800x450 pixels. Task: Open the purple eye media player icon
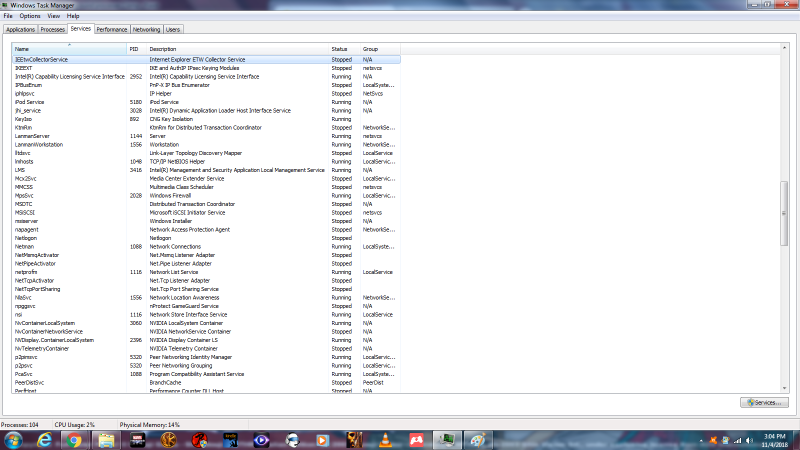261,440
